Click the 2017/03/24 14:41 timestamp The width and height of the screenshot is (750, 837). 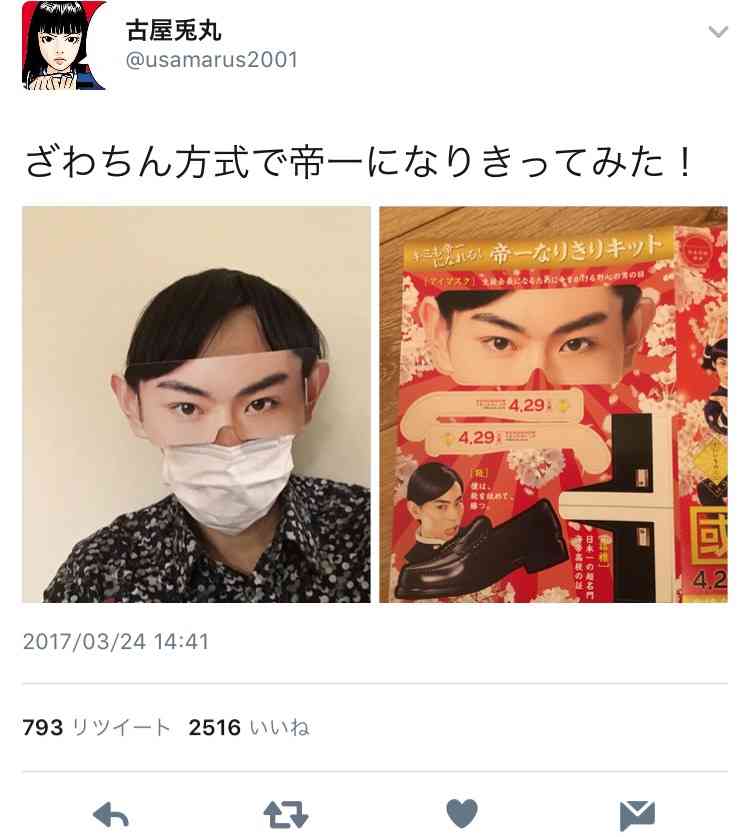pyautogui.click(x=116, y=641)
